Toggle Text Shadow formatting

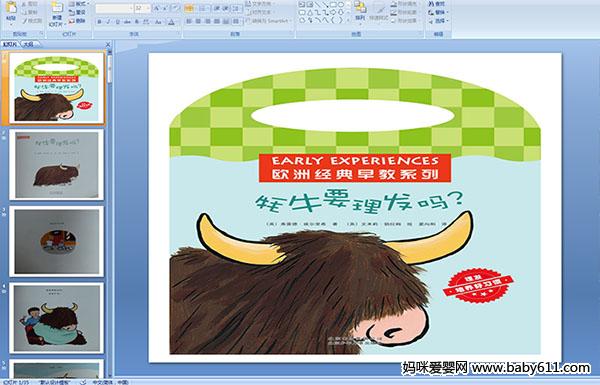[137, 22]
